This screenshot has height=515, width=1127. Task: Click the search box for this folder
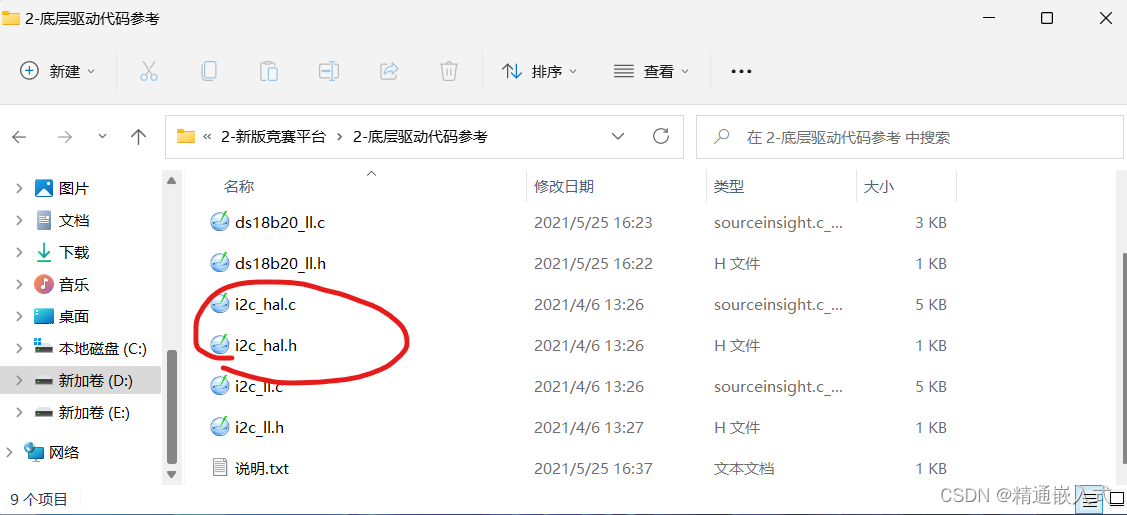tap(910, 136)
